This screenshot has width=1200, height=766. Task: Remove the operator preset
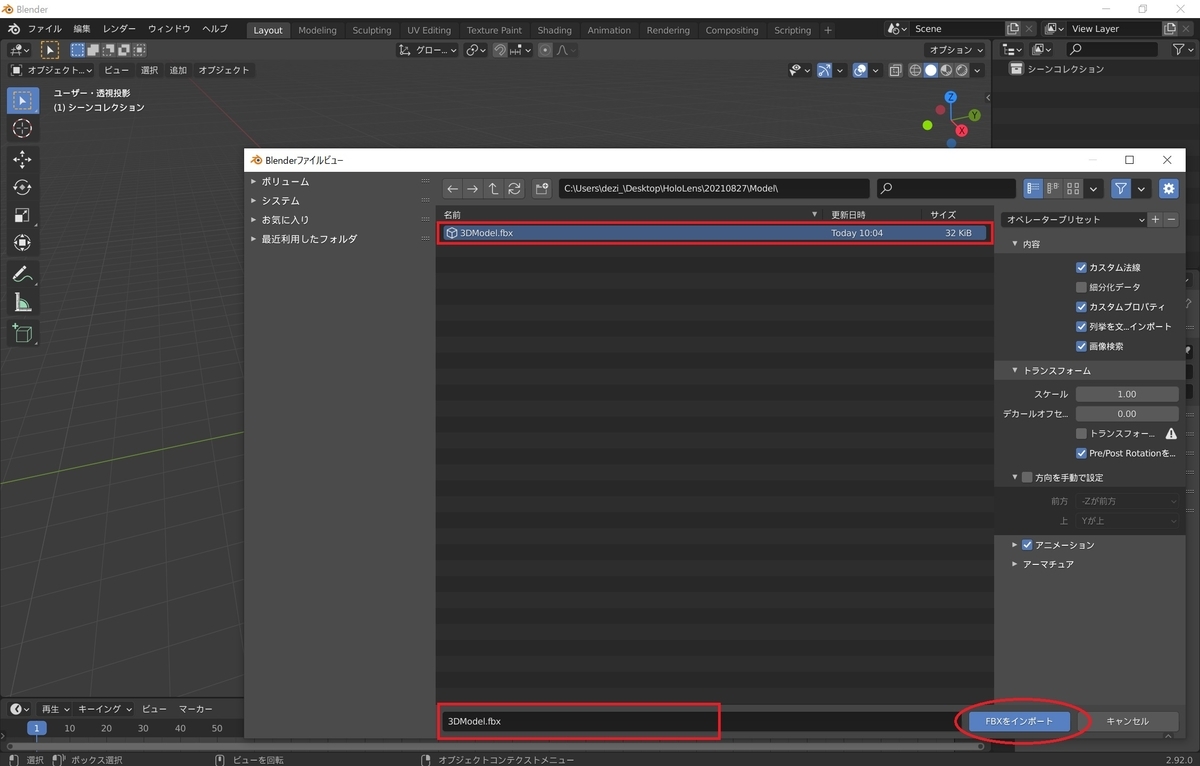pyautogui.click(x=1171, y=219)
